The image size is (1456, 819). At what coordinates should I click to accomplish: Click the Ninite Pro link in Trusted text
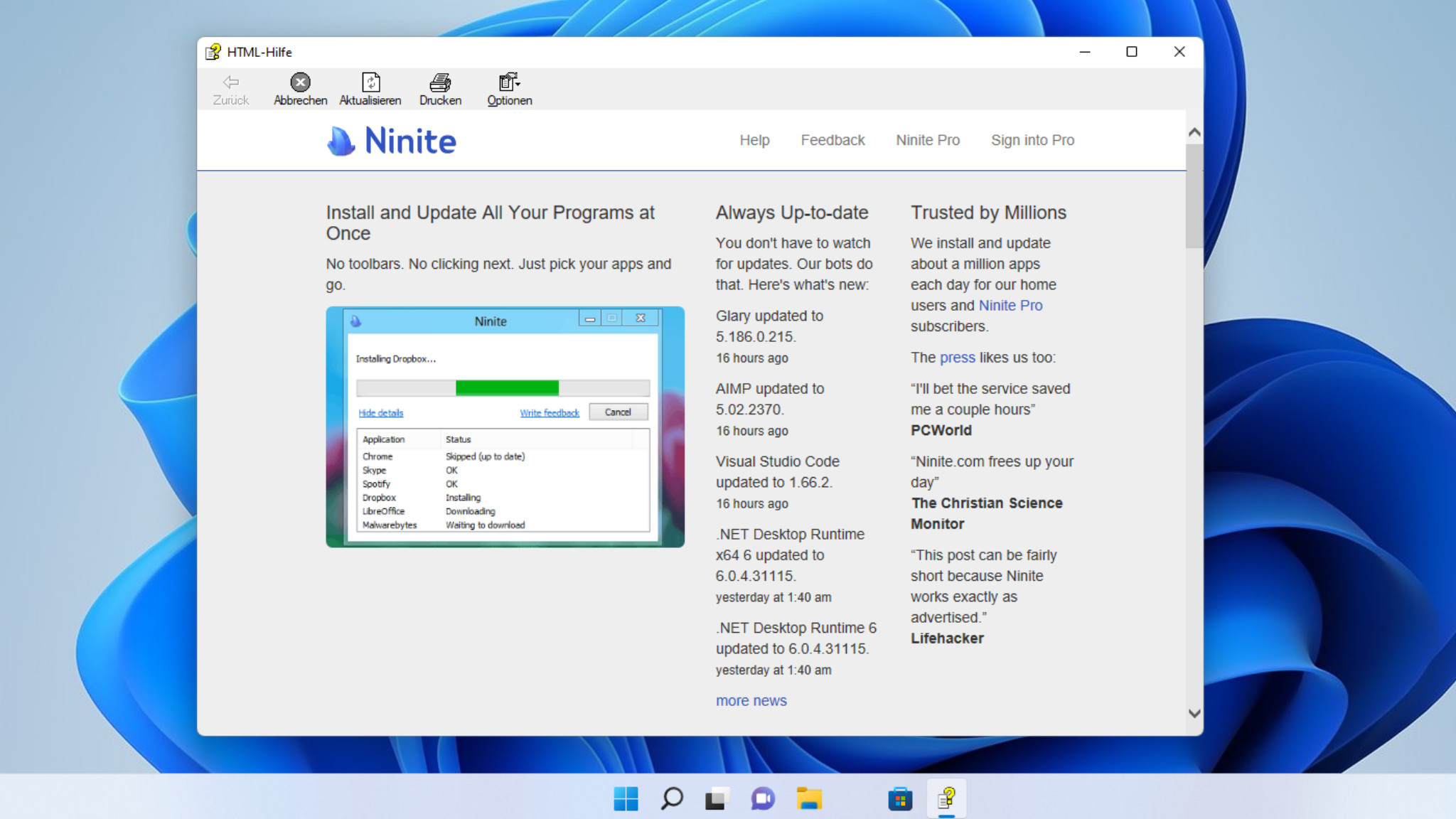coord(1010,306)
